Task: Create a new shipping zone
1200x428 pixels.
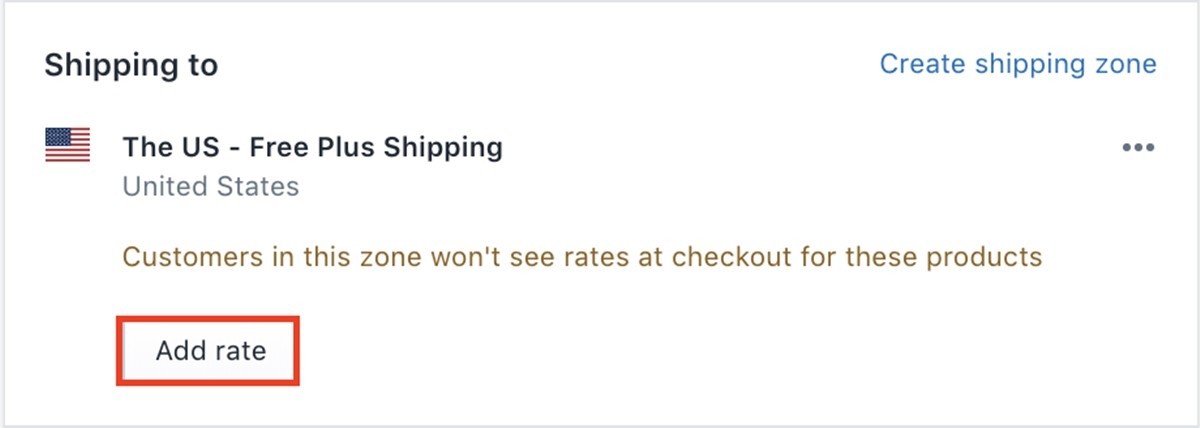Action: pos(1017,64)
